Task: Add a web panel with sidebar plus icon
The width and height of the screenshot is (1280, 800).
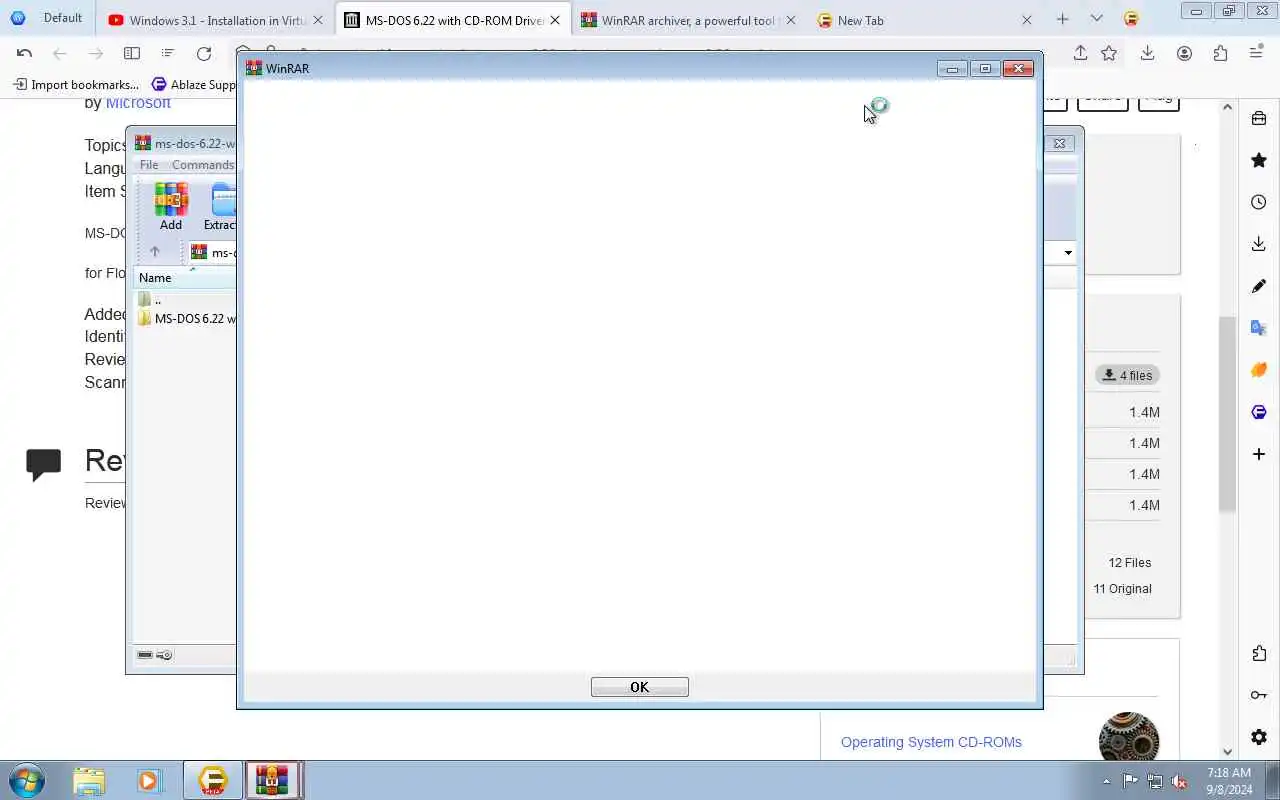Action: pyautogui.click(x=1259, y=454)
